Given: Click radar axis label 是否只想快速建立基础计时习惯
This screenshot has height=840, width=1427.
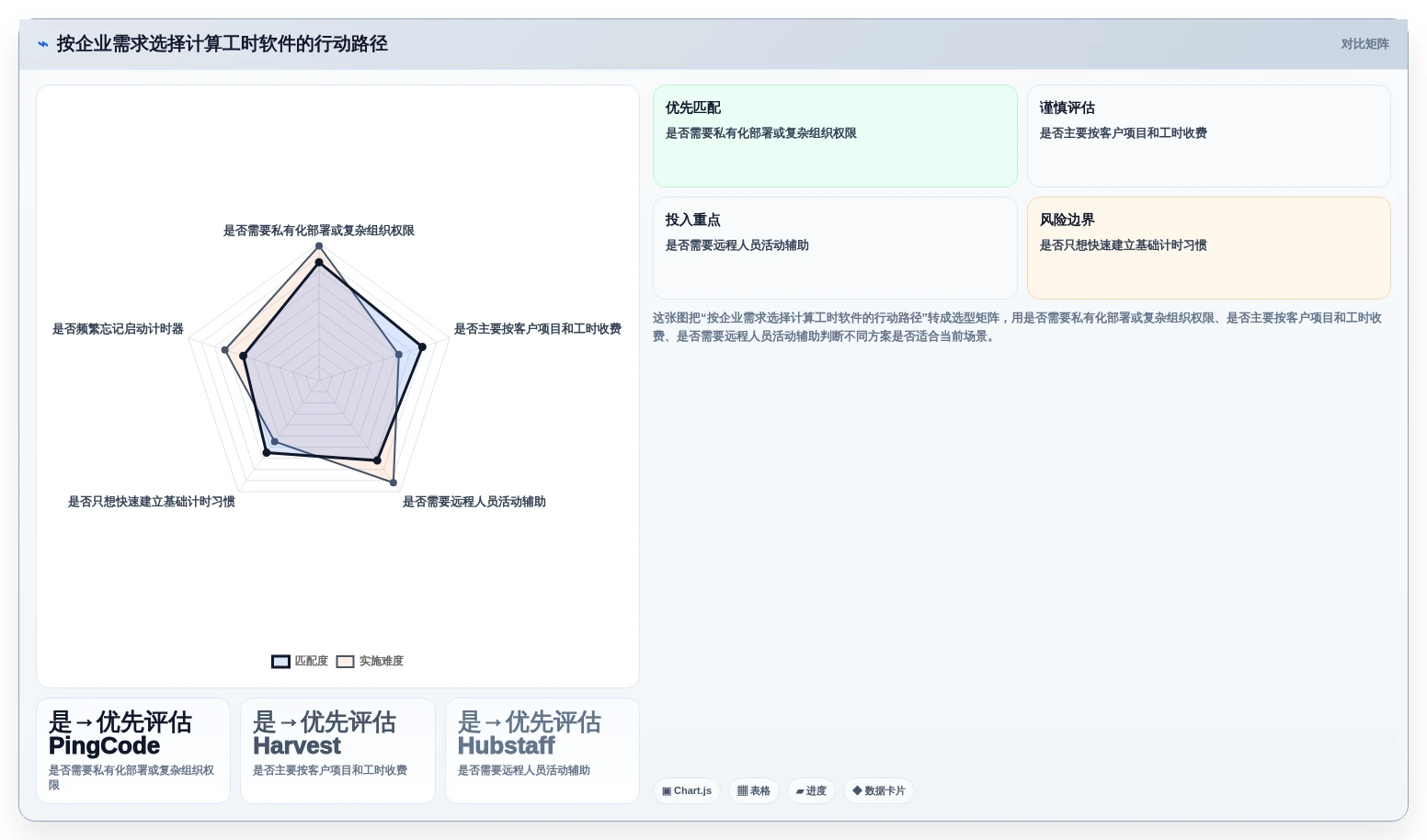Looking at the screenshot, I should [x=152, y=502].
